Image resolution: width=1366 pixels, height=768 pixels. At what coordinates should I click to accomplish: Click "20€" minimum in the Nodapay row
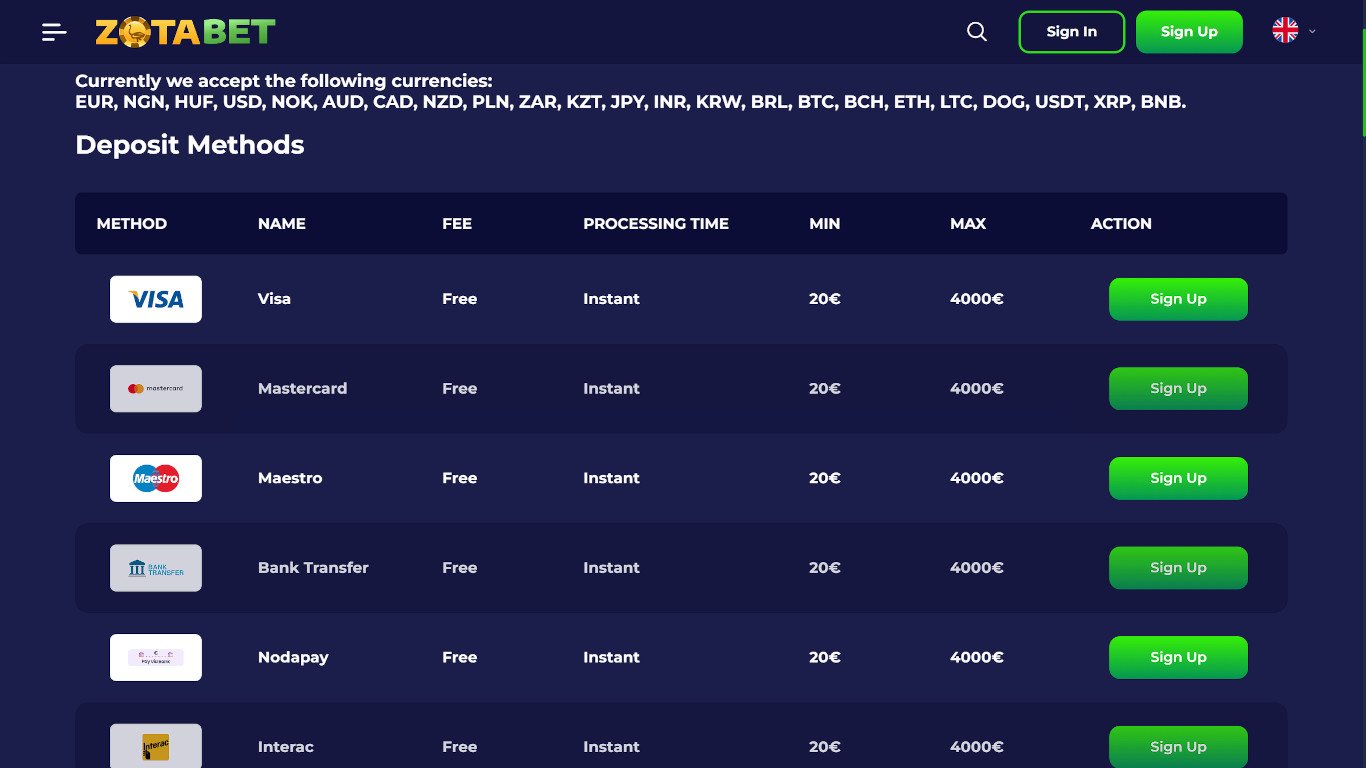pyautogui.click(x=825, y=657)
